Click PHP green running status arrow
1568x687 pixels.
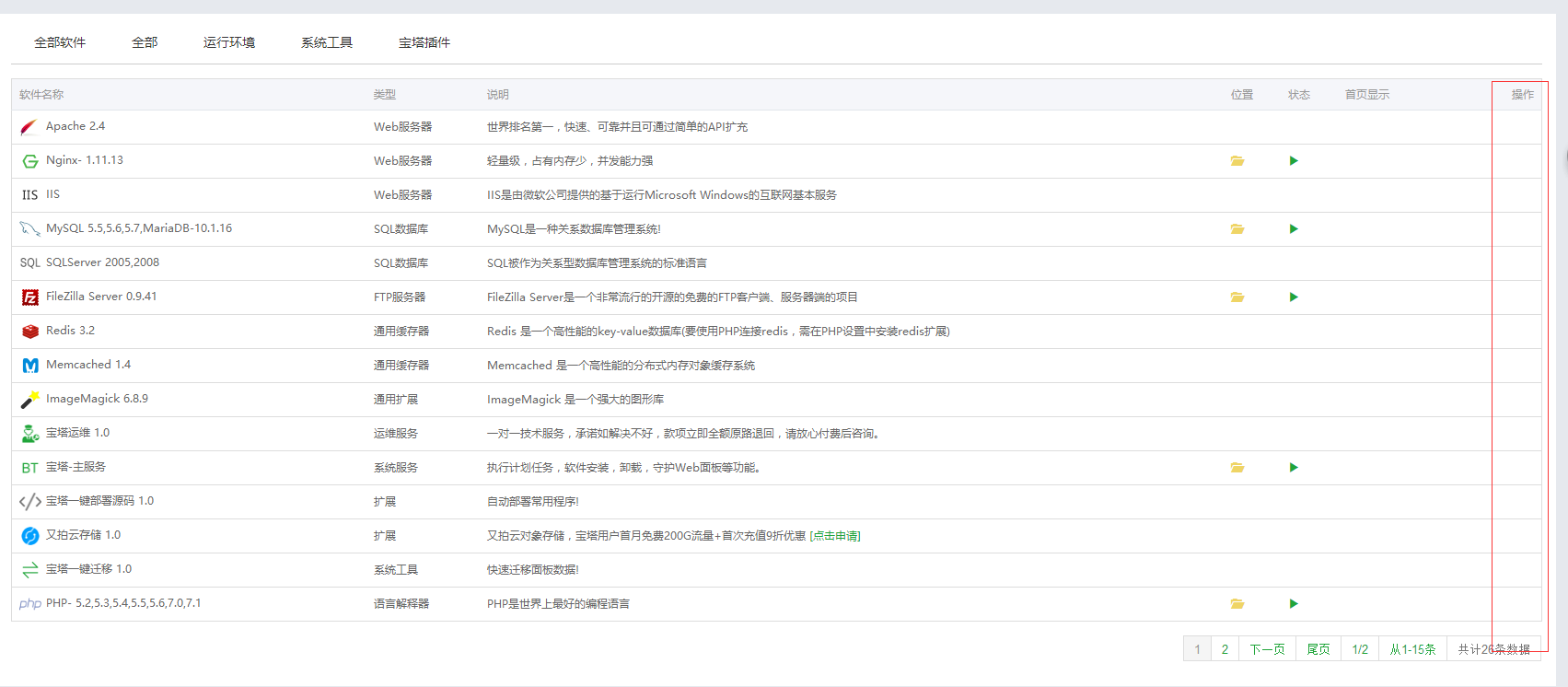coord(1294,604)
